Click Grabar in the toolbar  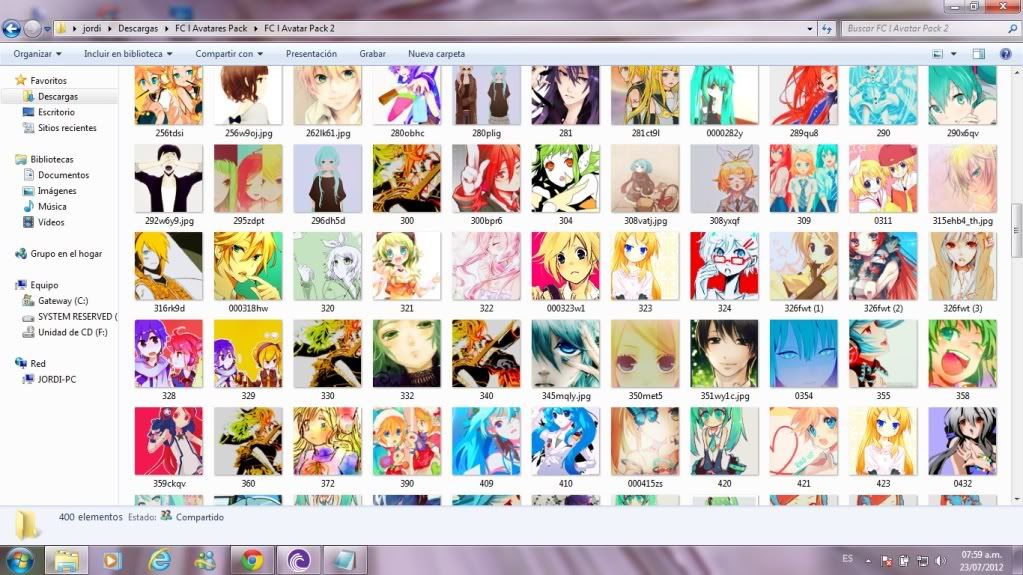(x=372, y=54)
